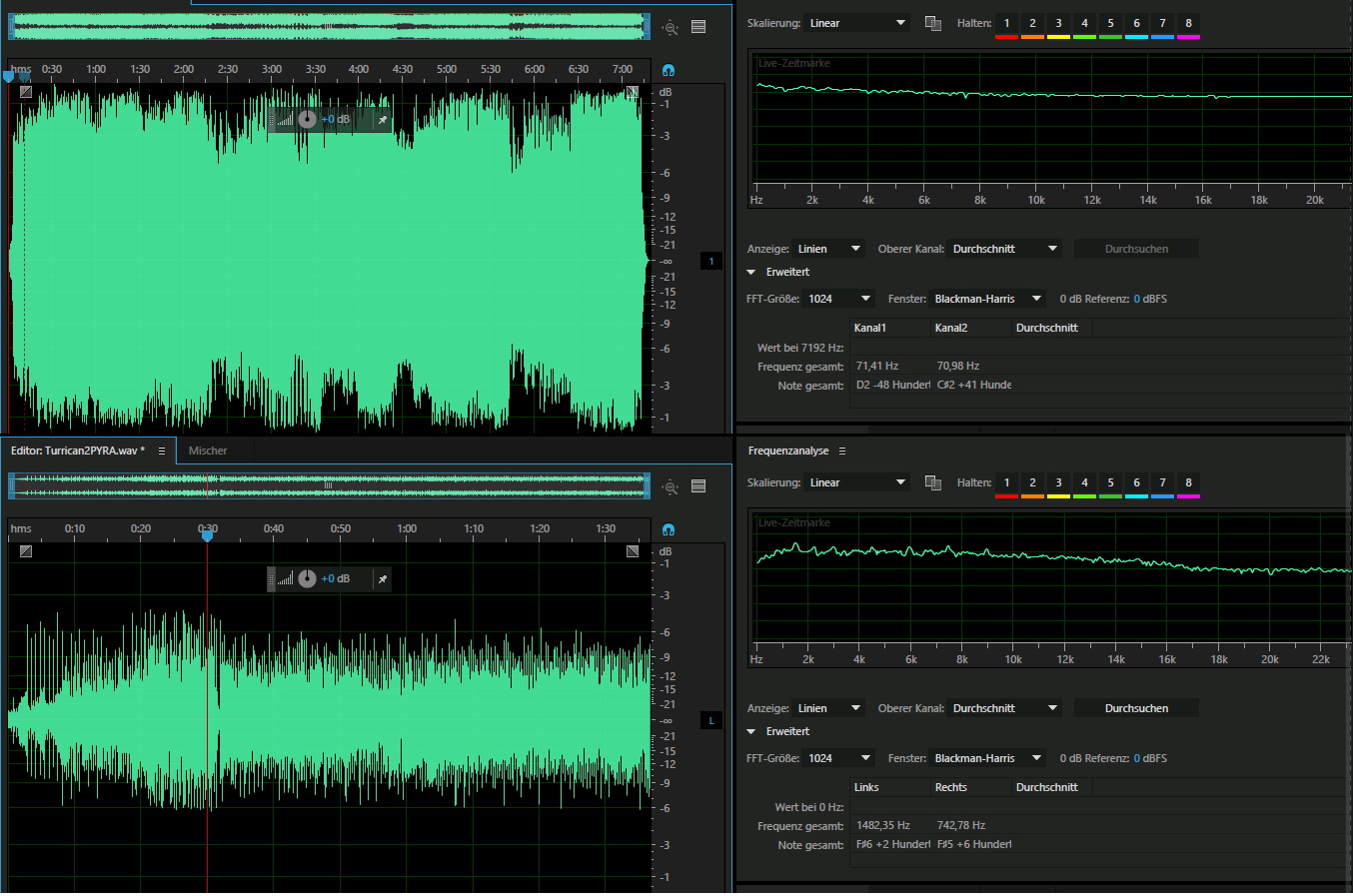Toggle channel L in the lower waveform
The width and height of the screenshot is (1353, 896).
tap(711, 720)
